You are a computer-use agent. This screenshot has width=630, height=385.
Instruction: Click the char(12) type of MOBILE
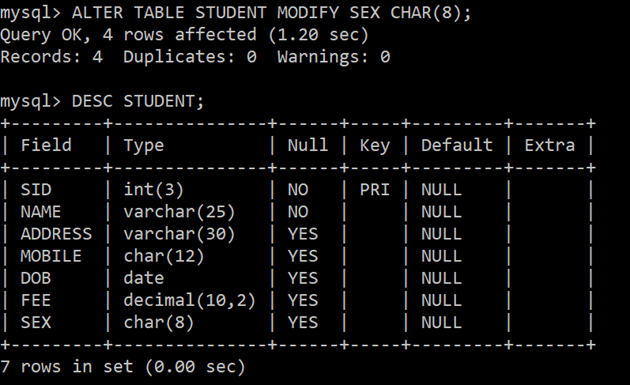(164, 256)
